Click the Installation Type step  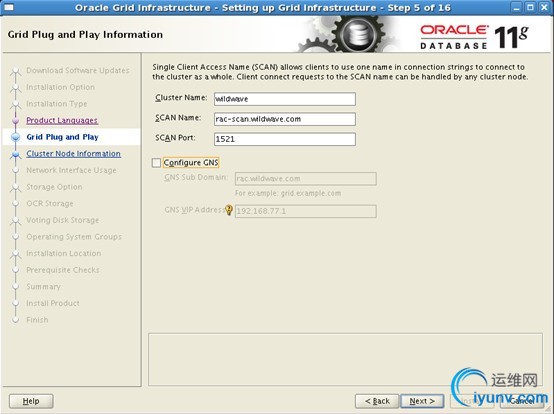(57, 104)
